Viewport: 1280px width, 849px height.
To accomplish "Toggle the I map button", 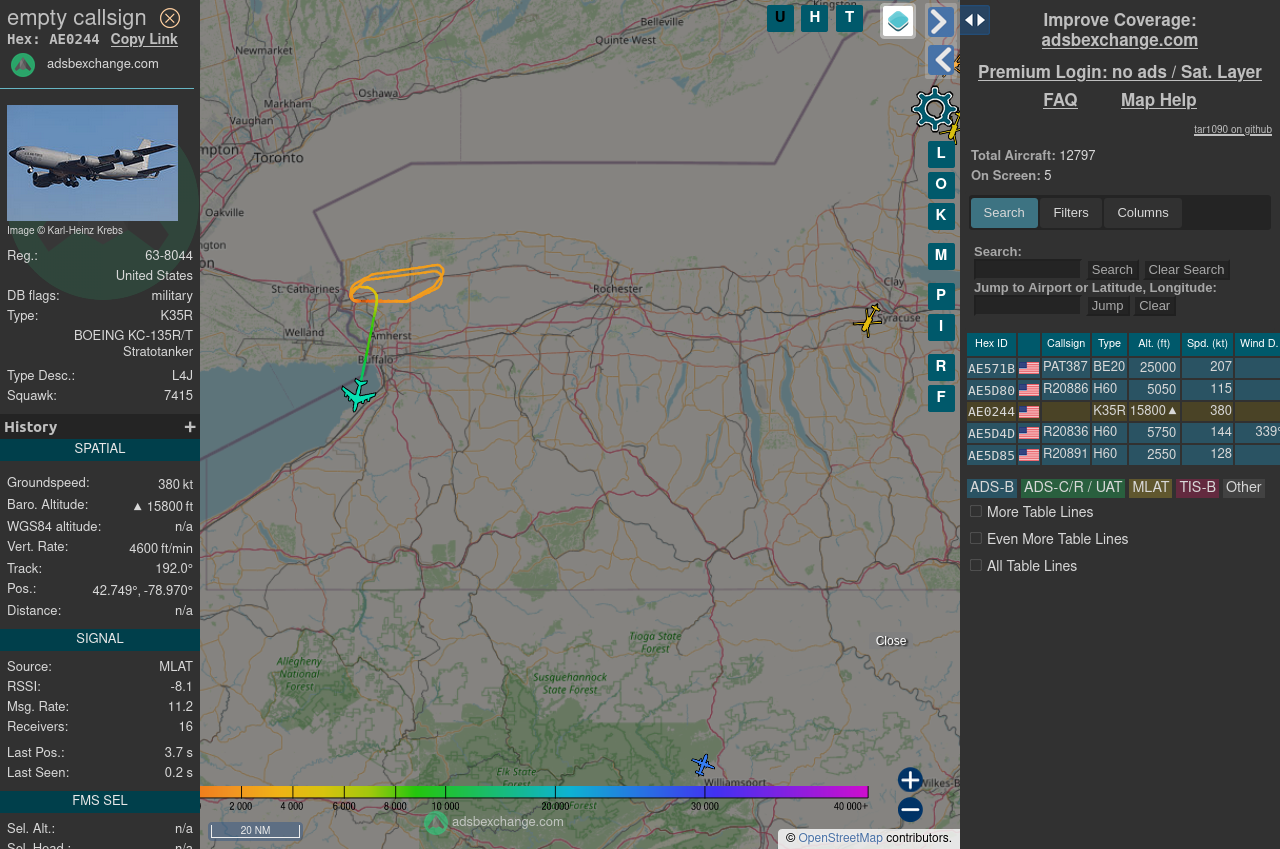I will (941, 327).
